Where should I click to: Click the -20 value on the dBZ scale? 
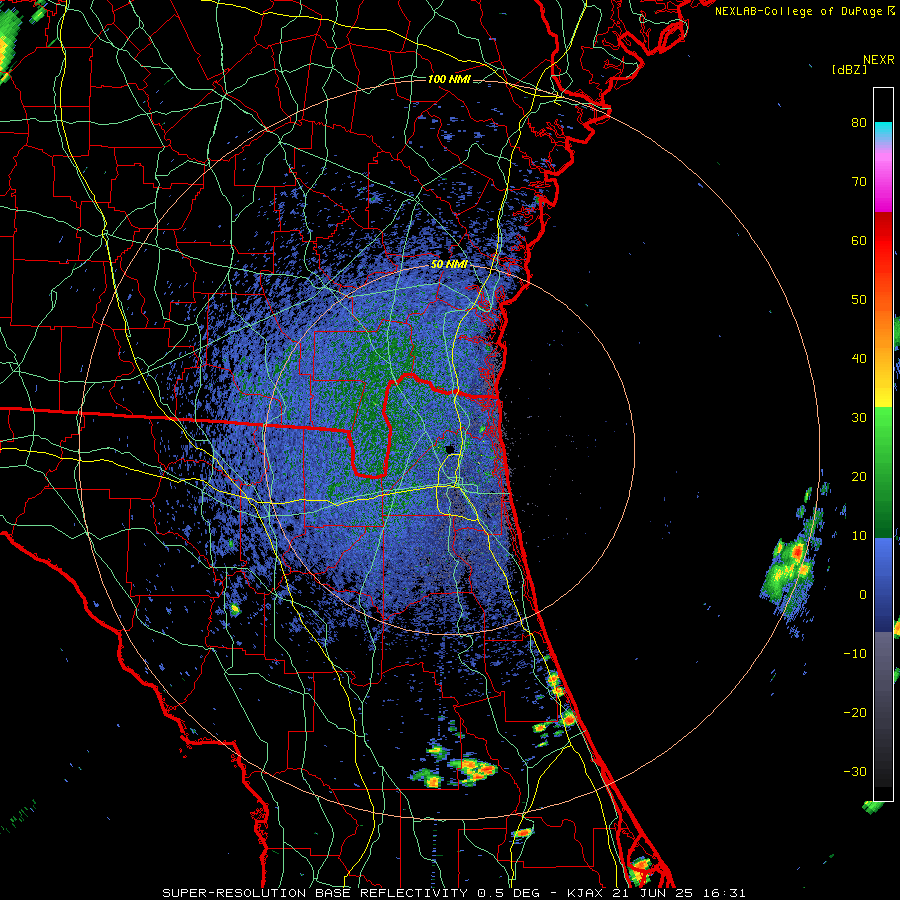855,712
